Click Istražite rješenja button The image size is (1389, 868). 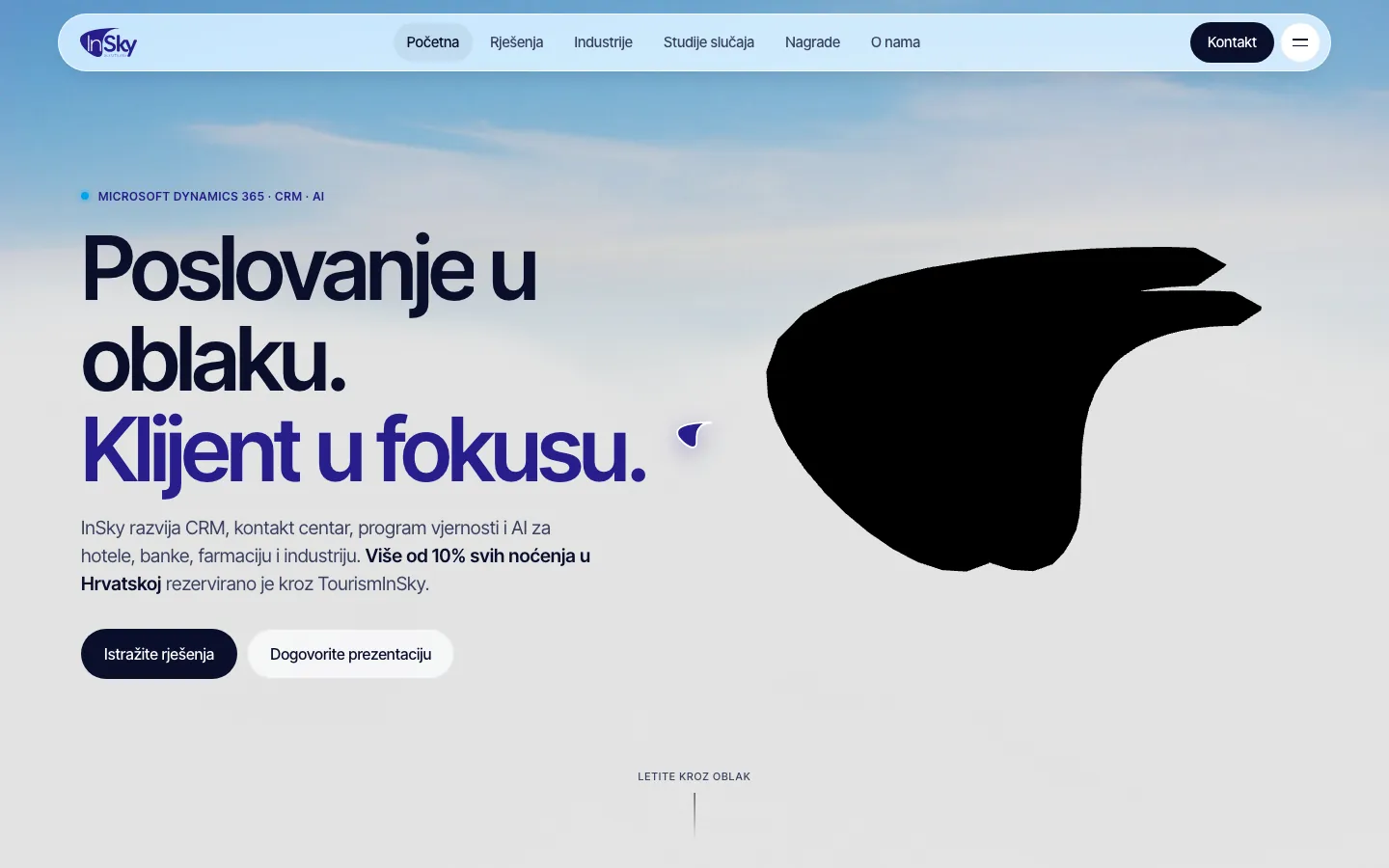pos(159,654)
